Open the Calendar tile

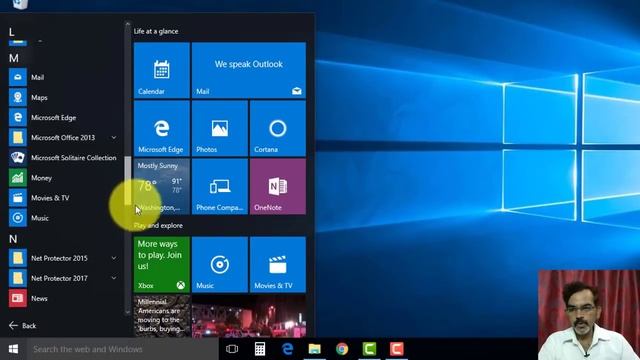(162, 70)
